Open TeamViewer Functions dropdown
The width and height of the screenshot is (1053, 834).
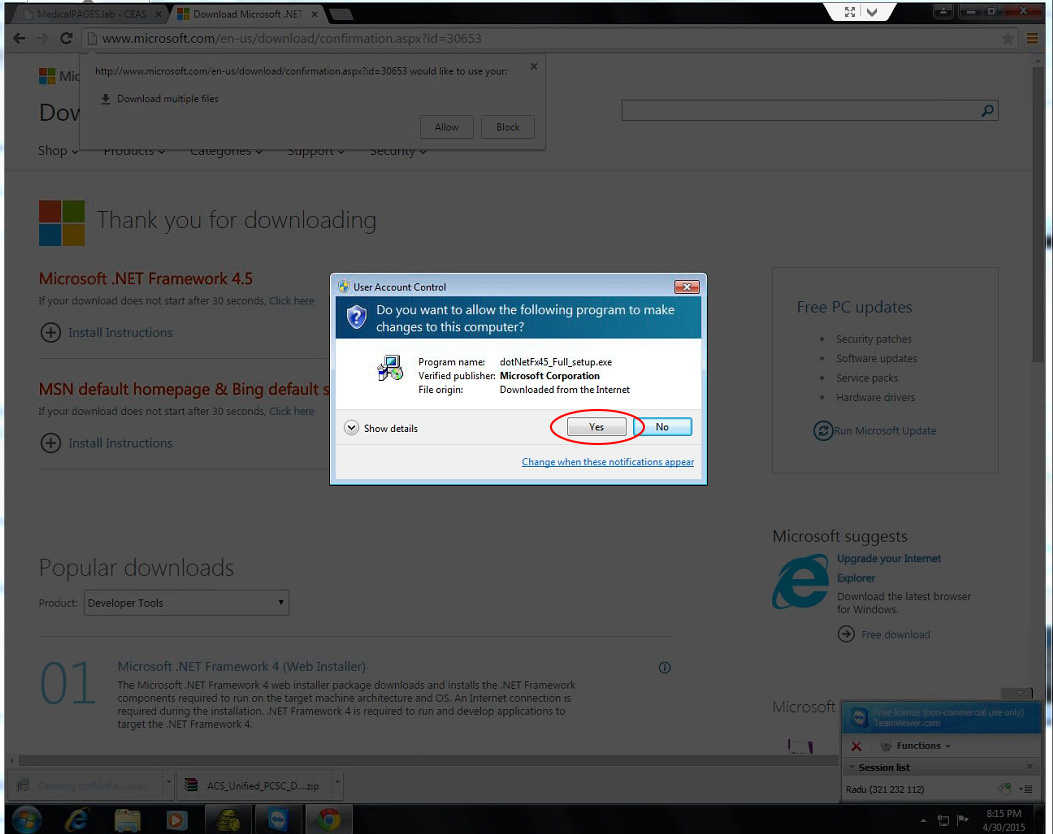click(x=917, y=745)
